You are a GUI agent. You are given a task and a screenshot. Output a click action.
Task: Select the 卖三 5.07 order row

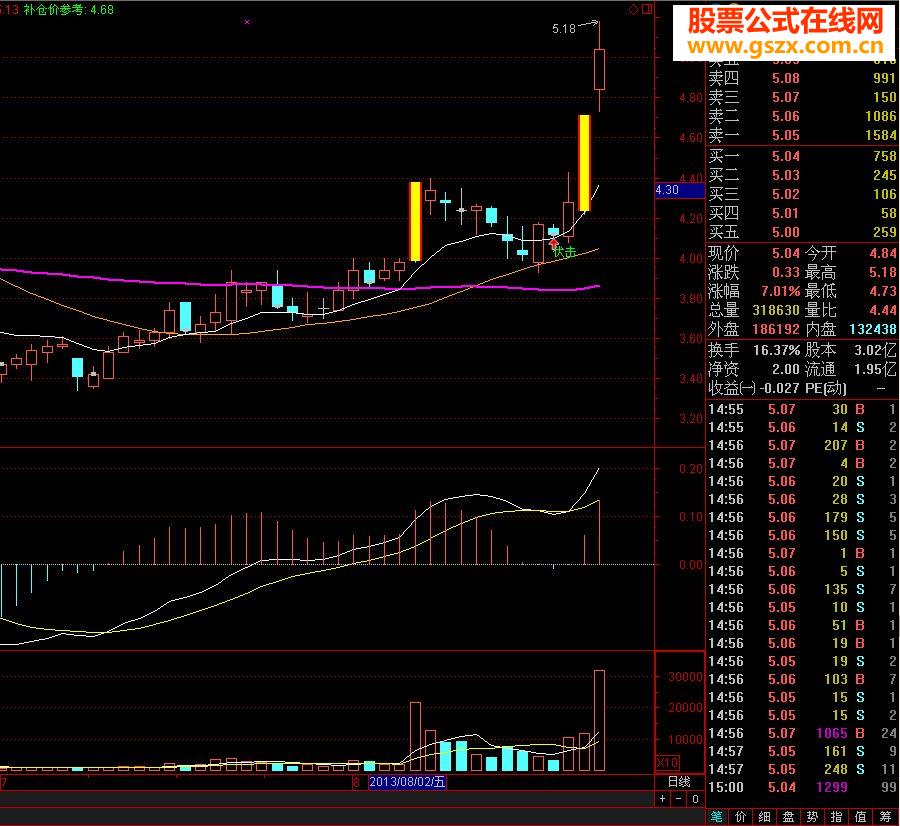(x=802, y=97)
